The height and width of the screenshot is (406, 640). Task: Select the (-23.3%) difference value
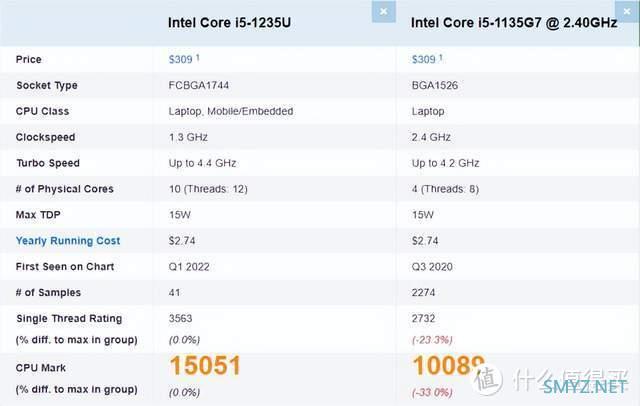[x=432, y=339]
